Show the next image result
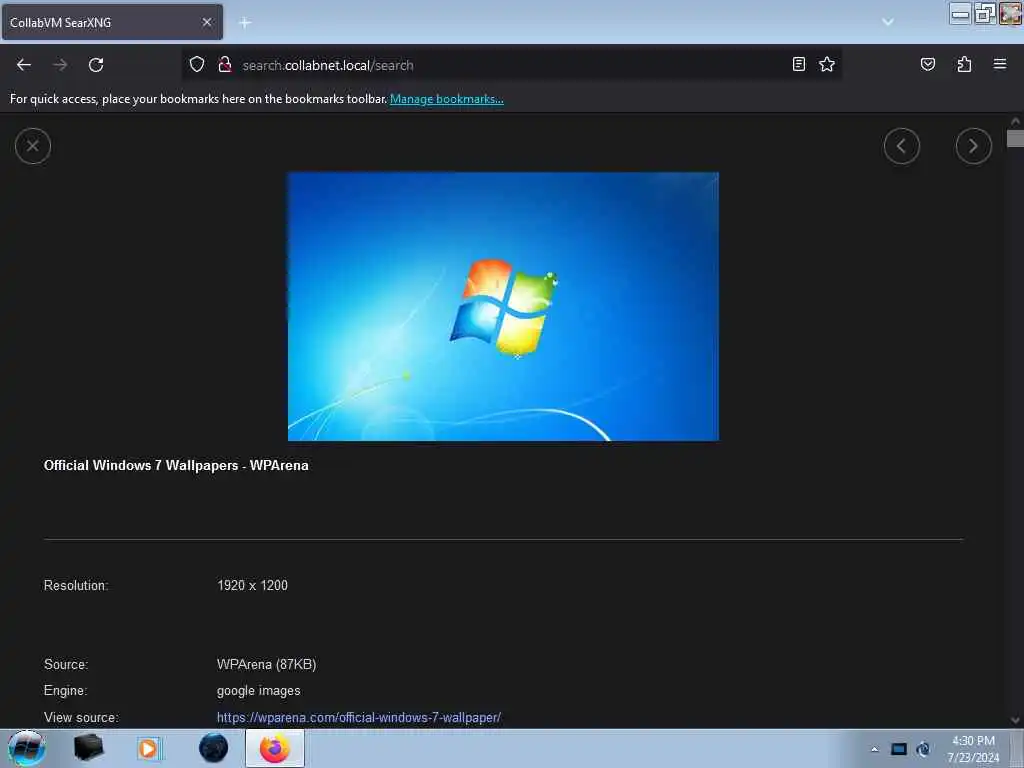1024x768 pixels. [974, 146]
